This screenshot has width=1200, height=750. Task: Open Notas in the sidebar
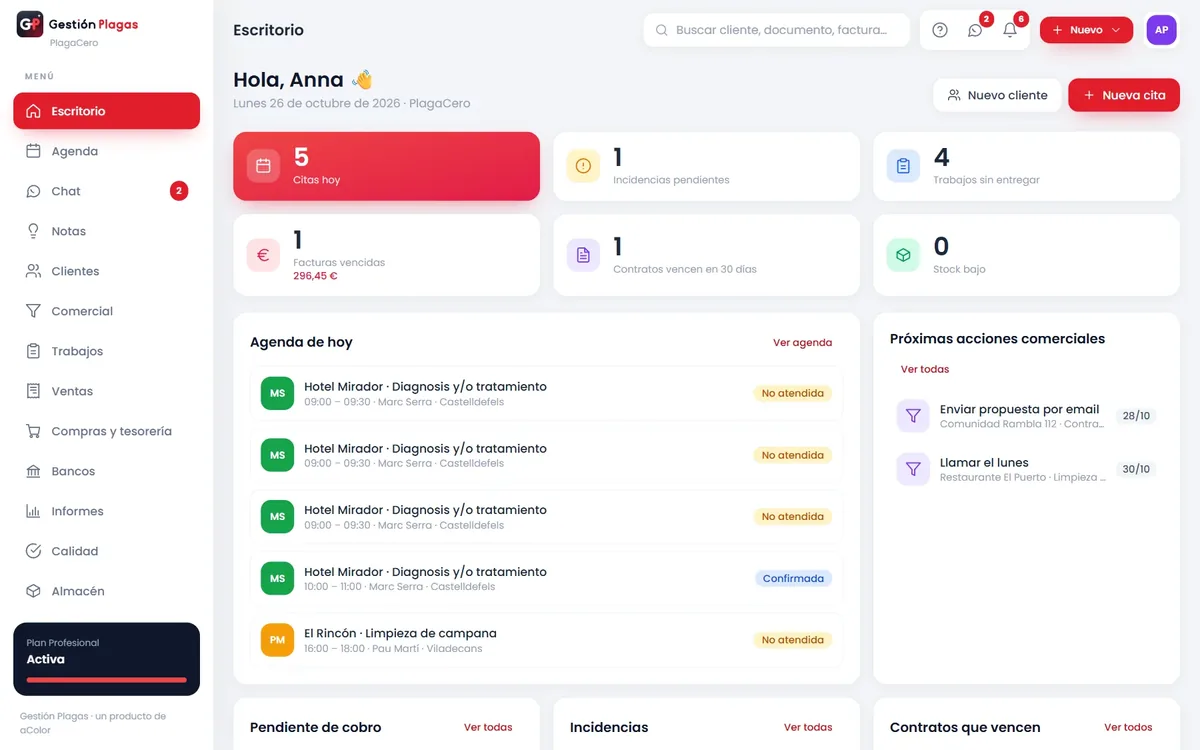click(106, 231)
